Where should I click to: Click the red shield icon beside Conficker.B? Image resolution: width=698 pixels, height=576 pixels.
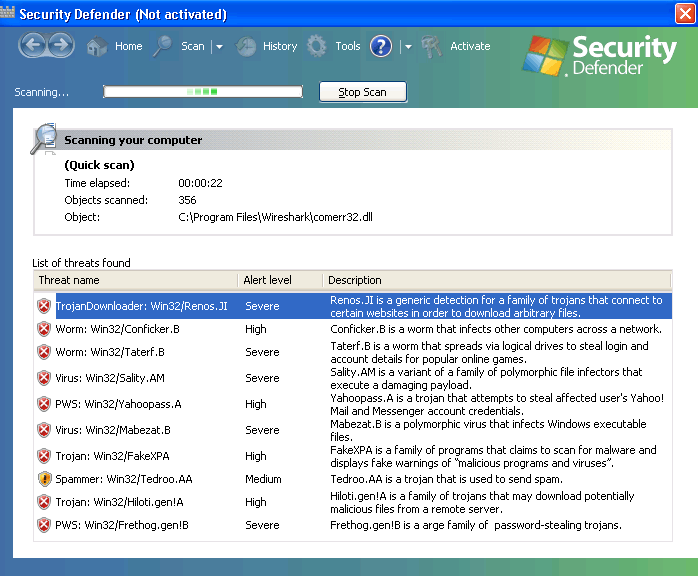tap(44, 328)
